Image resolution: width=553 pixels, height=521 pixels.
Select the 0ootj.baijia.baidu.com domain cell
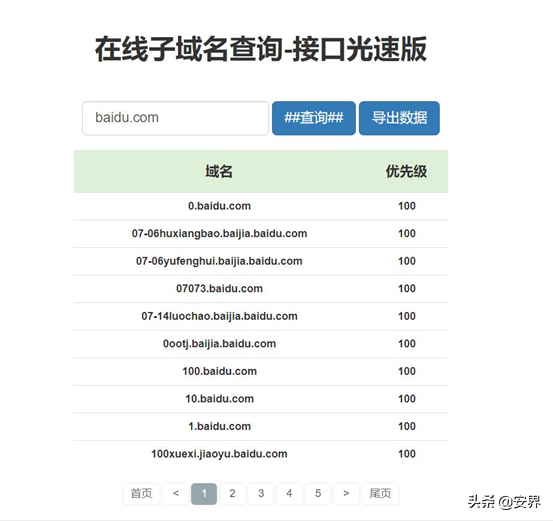tap(219, 344)
